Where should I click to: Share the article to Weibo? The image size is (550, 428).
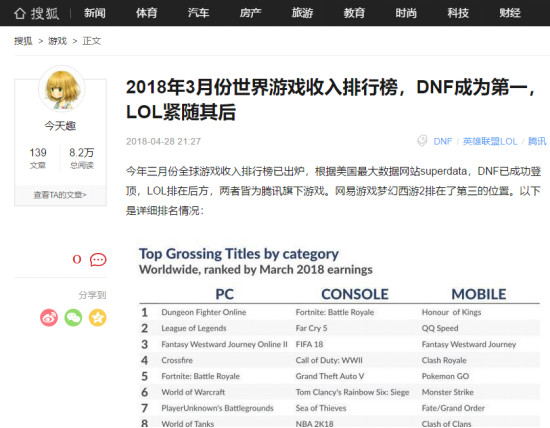tap(49, 318)
